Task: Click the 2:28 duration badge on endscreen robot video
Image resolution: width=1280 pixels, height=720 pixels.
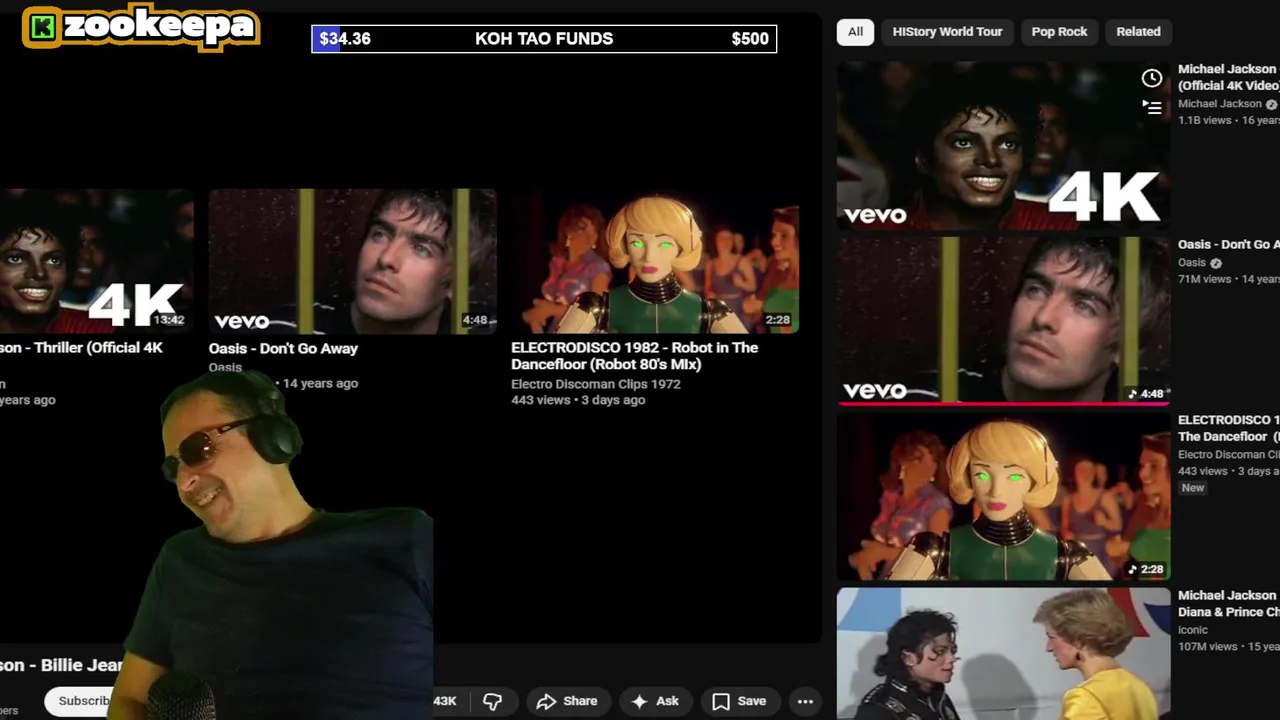Action: 777,320
